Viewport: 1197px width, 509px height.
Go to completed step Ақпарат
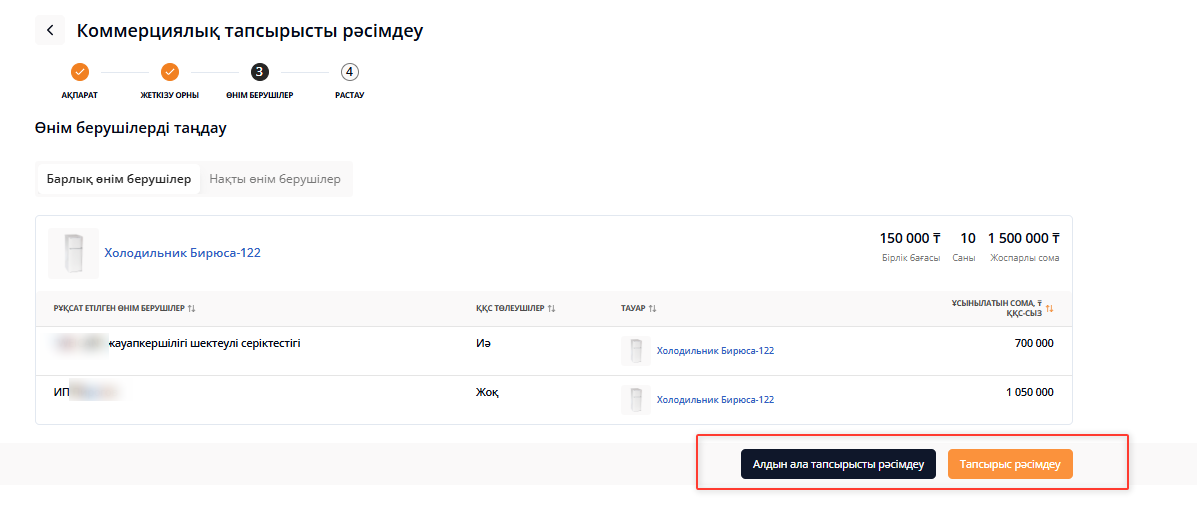tap(80, 72)
